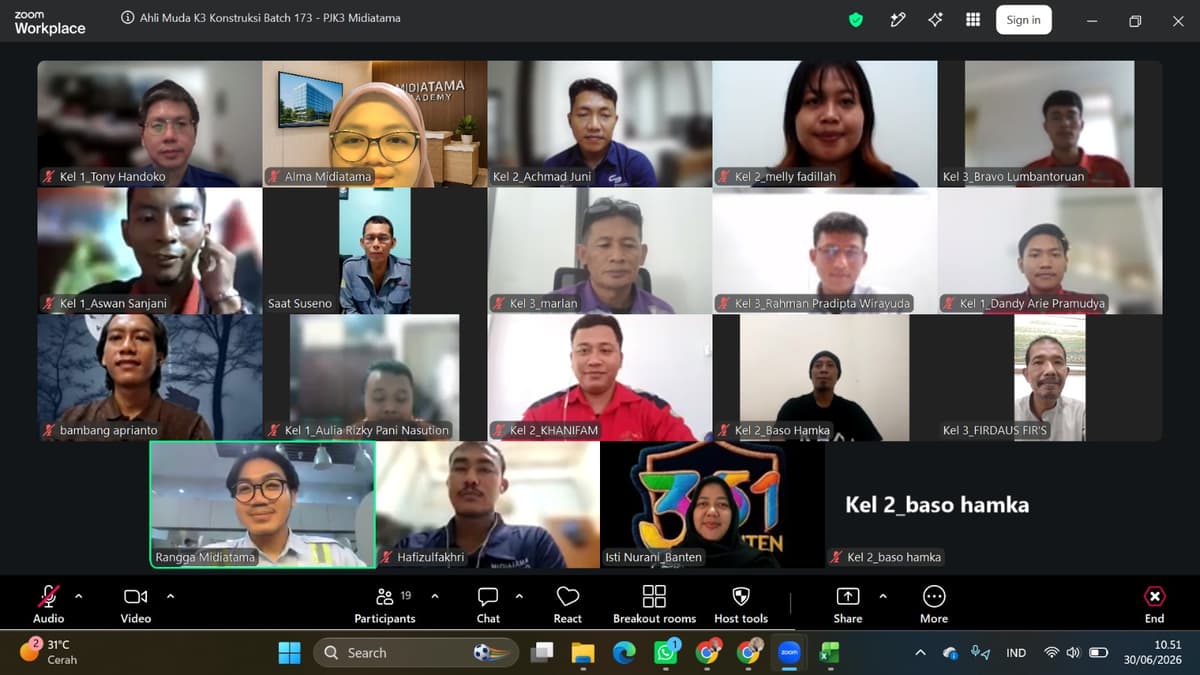1200x675 pixels.
Task: Open File Explorer from taskbar
Action: pos(583,653)
